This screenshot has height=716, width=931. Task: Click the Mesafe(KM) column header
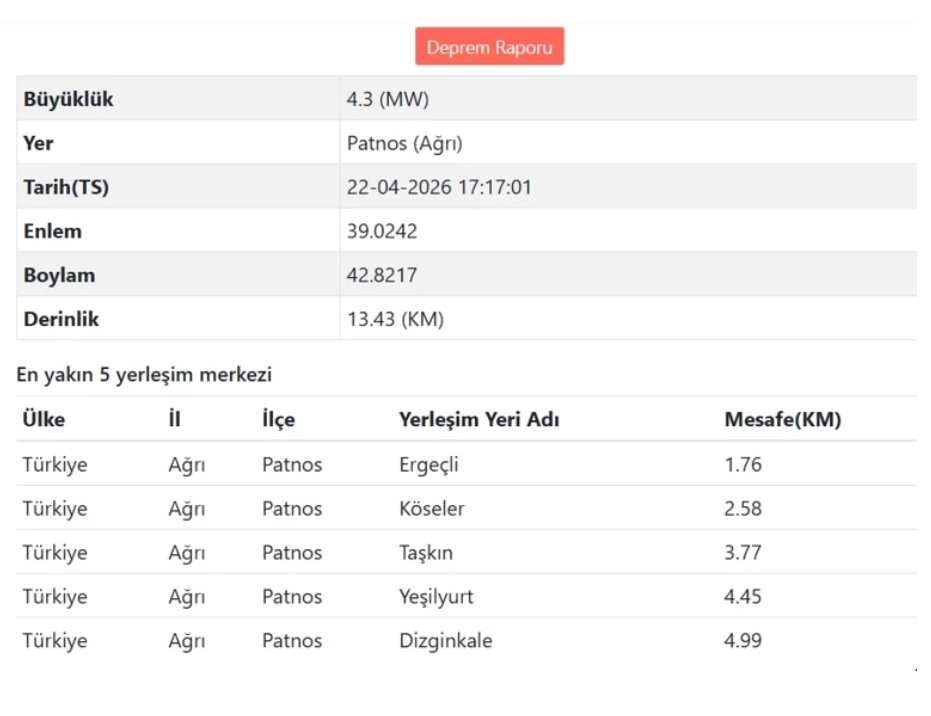click(782, 420)
